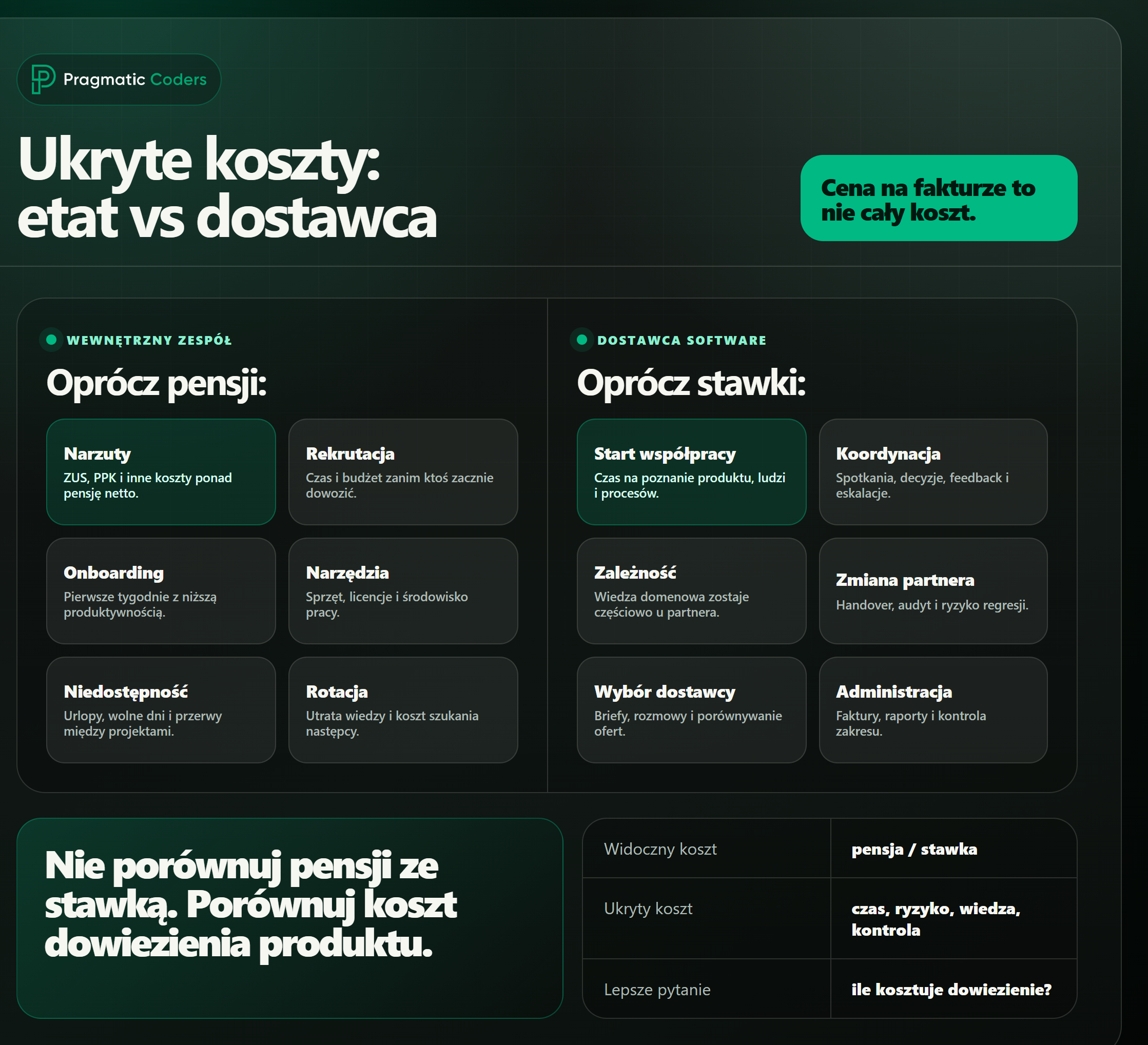Click 'Czas i budżet zanim ktoś zacznie dowozić' text
This screenshot has width=1148, height=1045.
(x=400, y=485)
